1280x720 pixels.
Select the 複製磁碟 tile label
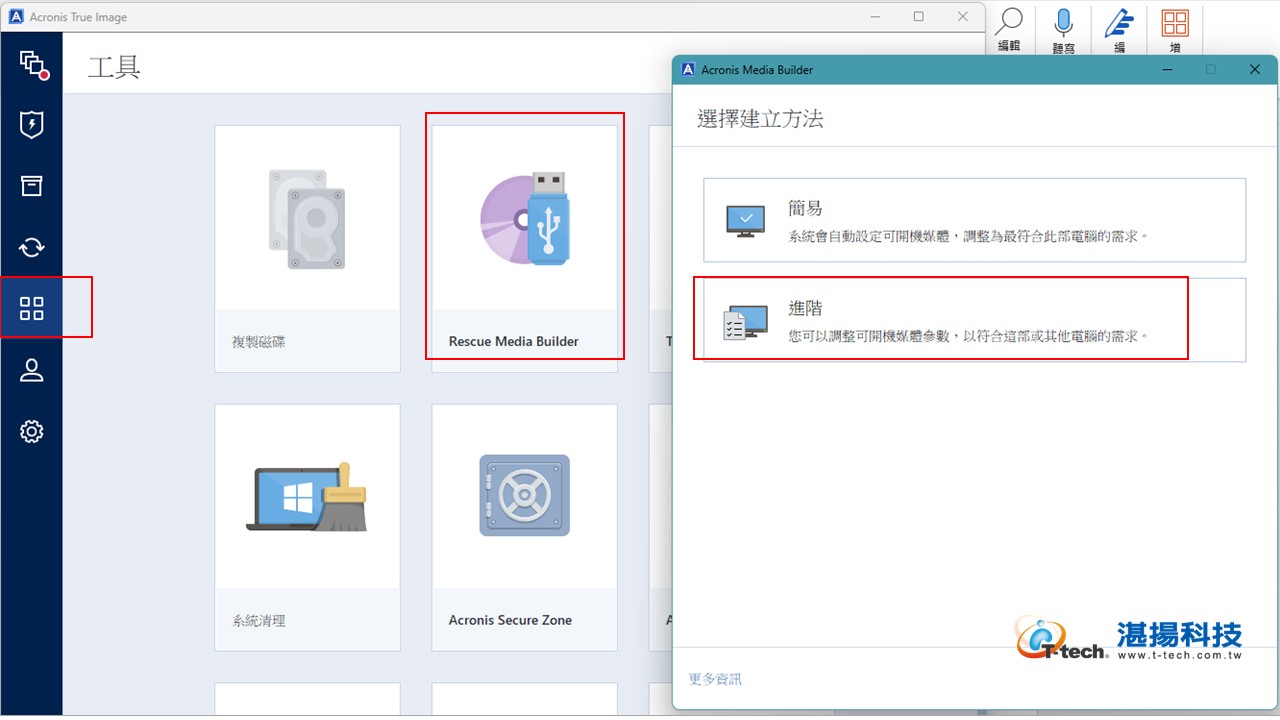pos(258,341)
